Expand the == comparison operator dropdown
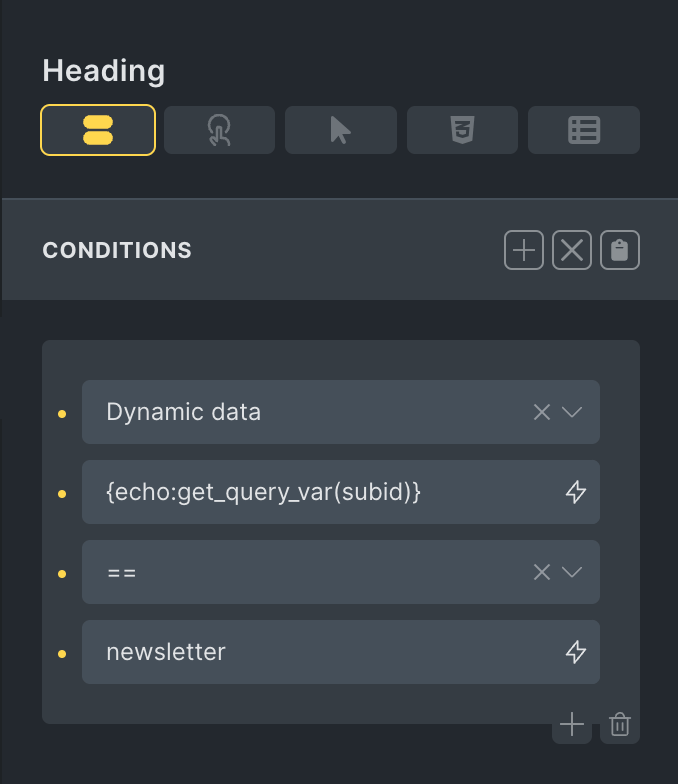This screenshot has height=784, width=678. [572, 572]
